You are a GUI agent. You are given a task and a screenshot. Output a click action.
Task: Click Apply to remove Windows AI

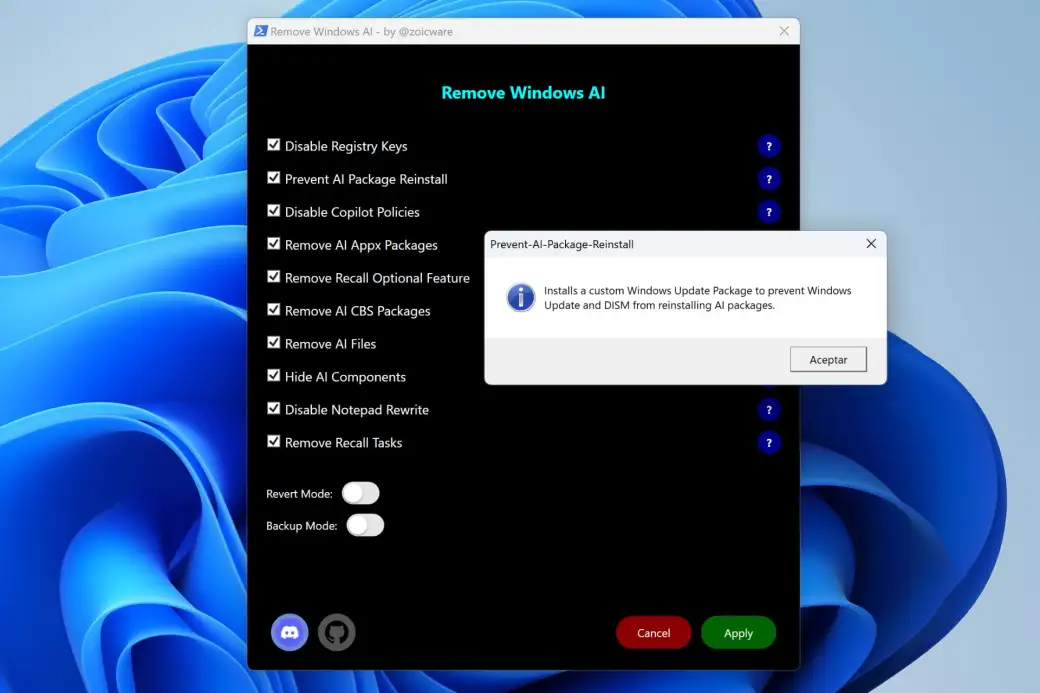click(738, 632)
